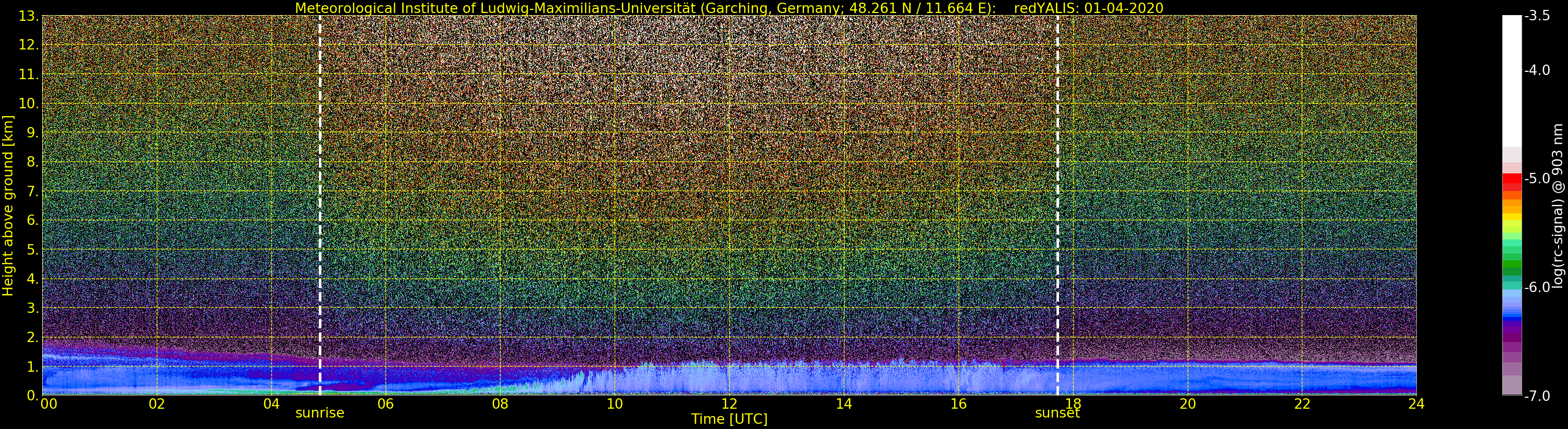Select the "06" time axis tick label
The image size is (1568, 429).
point(385,404)
